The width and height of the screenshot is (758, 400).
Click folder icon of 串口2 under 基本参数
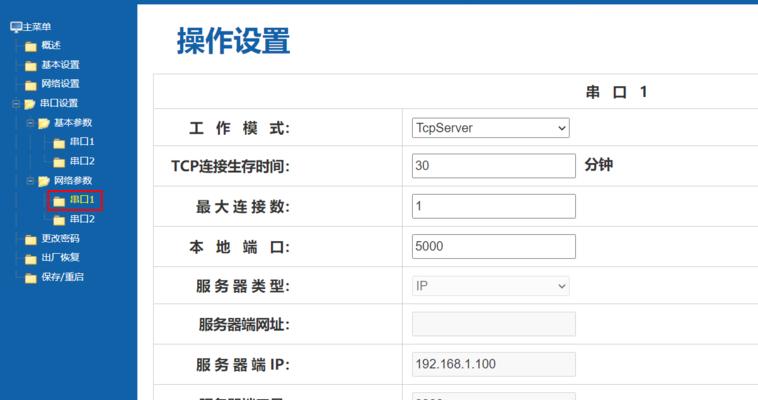click(x=59, y=162)
